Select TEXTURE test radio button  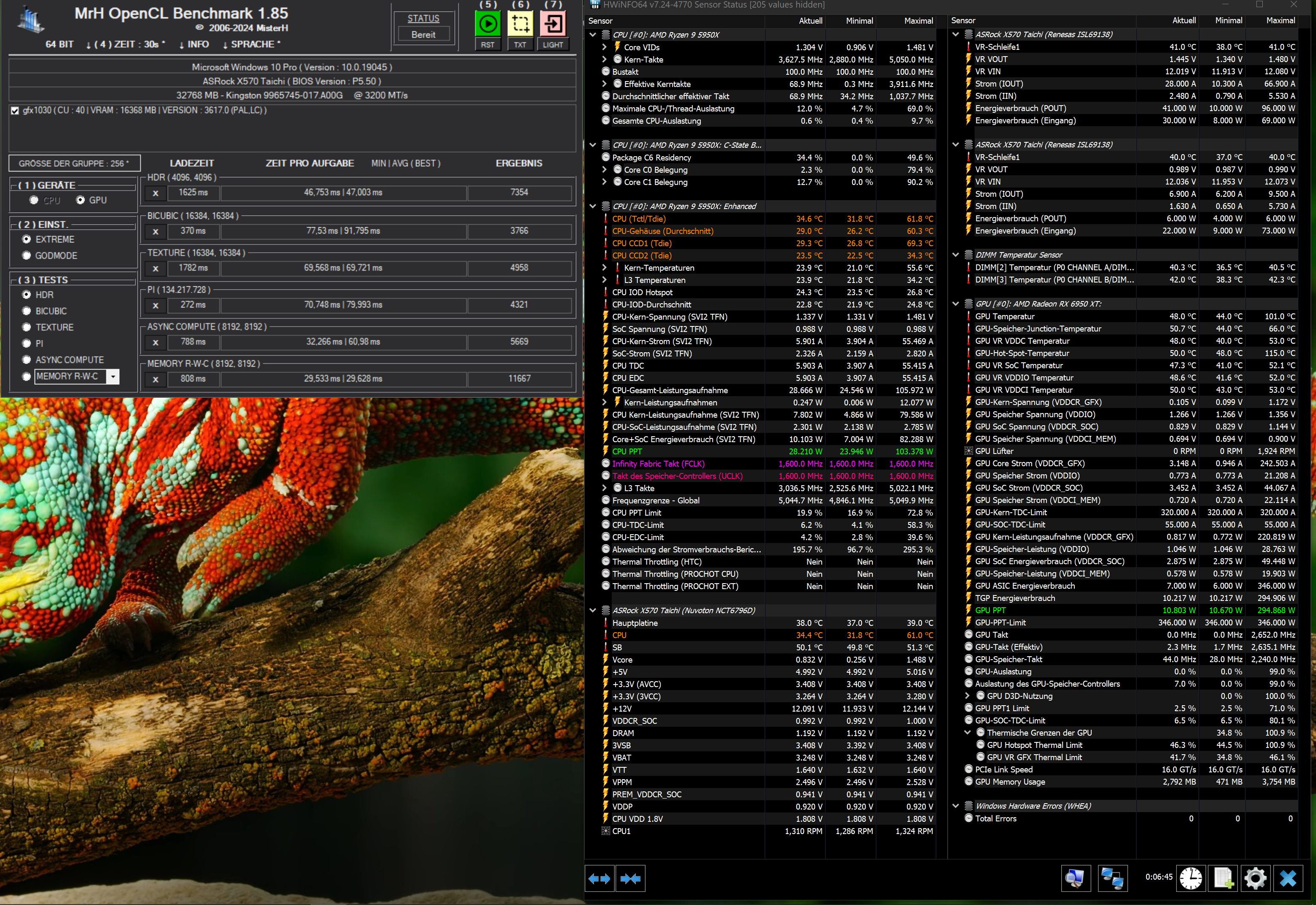pyautogui.click(x=27, y=327)
